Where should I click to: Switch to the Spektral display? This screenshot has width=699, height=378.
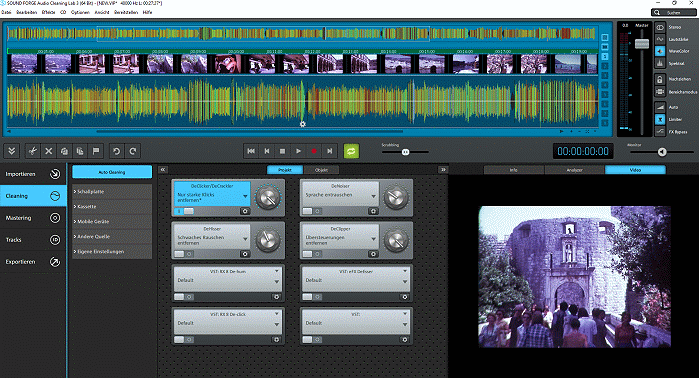coord(660,63)
